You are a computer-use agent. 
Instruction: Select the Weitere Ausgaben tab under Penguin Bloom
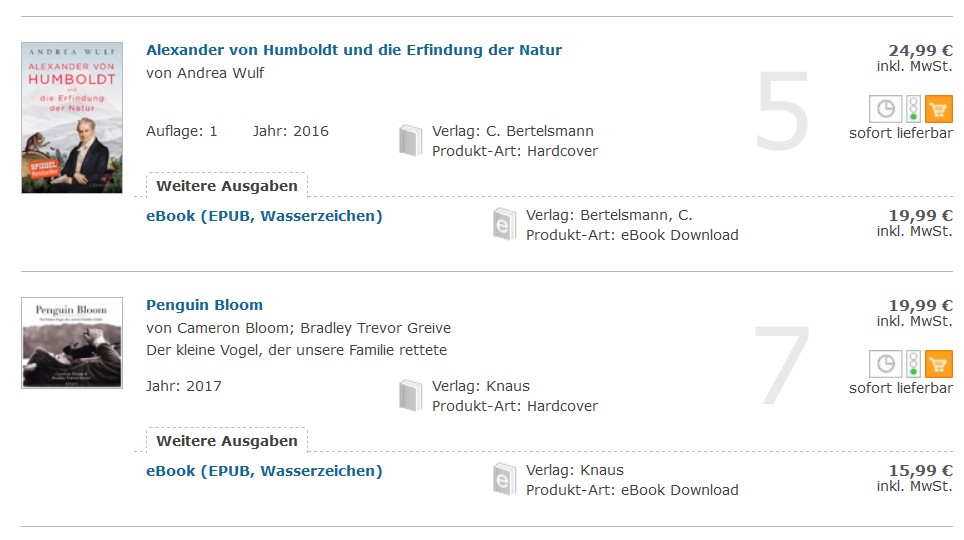(x=227, y=441)
